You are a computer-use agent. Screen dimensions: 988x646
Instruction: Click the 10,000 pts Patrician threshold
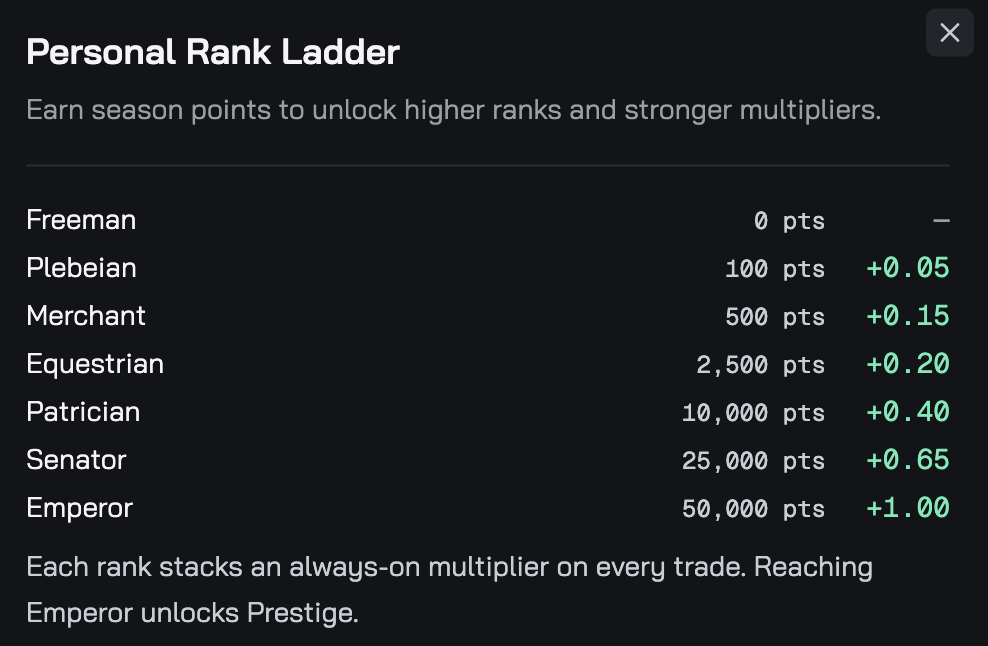coord(754,413)
